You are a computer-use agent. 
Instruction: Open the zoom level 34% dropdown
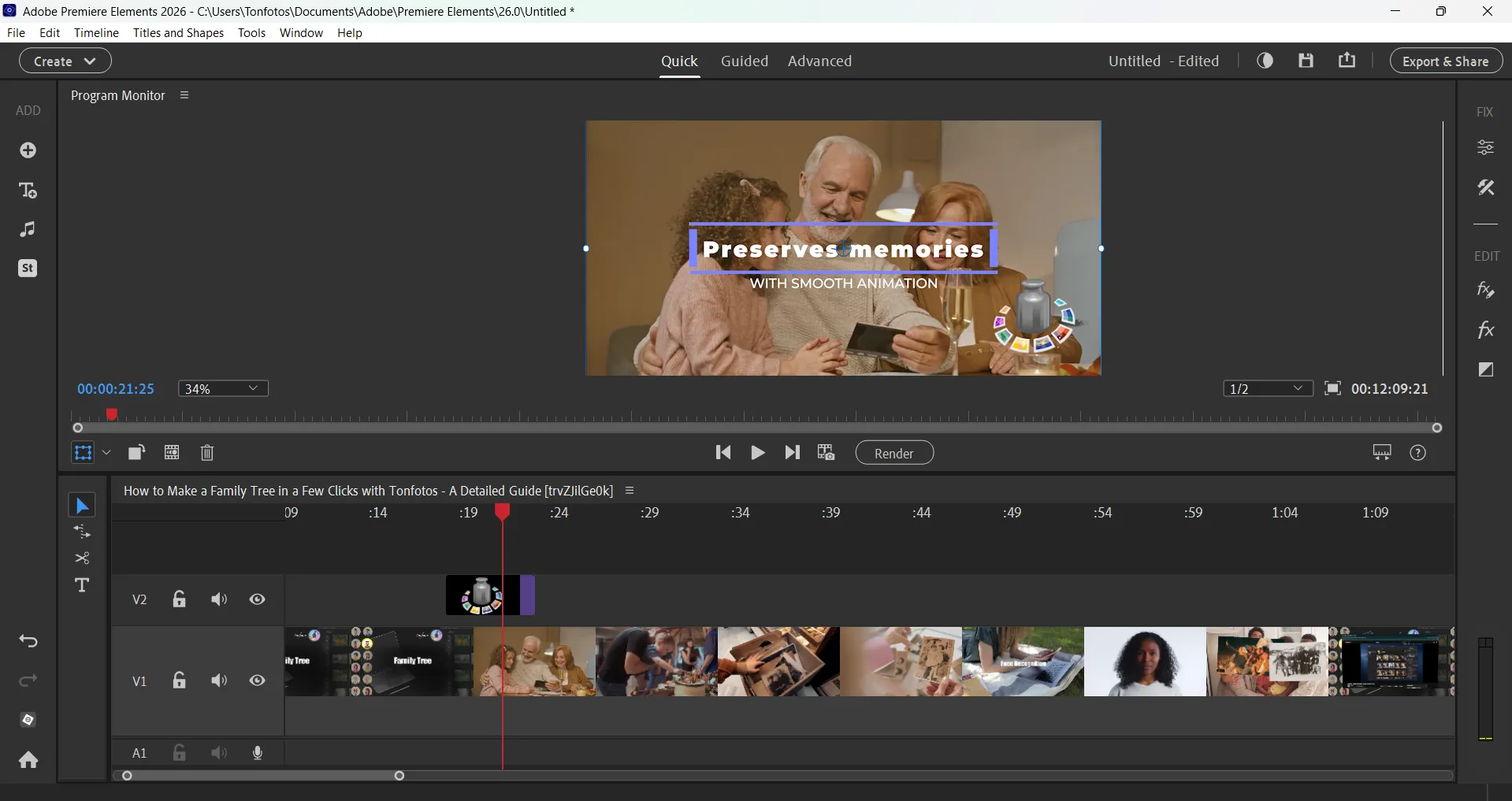pyautogui.click(x=223, y=388)
